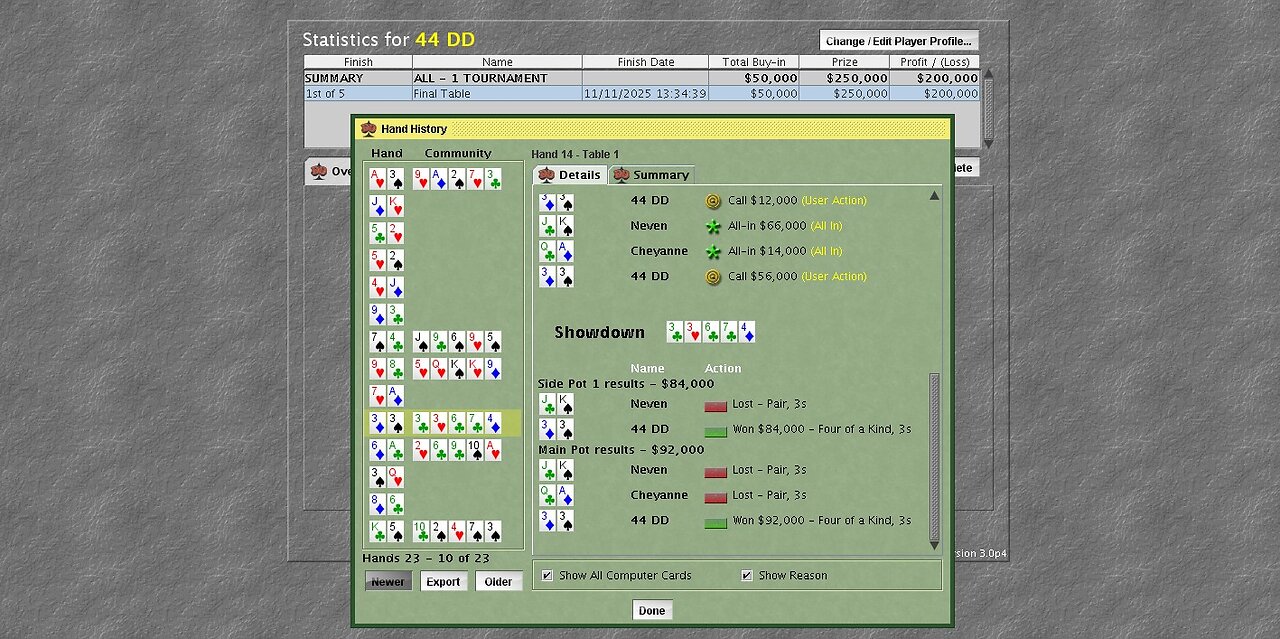The image size is (1280, 639).
Task: Click the tournament table scrollbar in Statistics window
Action: point(988,108)
